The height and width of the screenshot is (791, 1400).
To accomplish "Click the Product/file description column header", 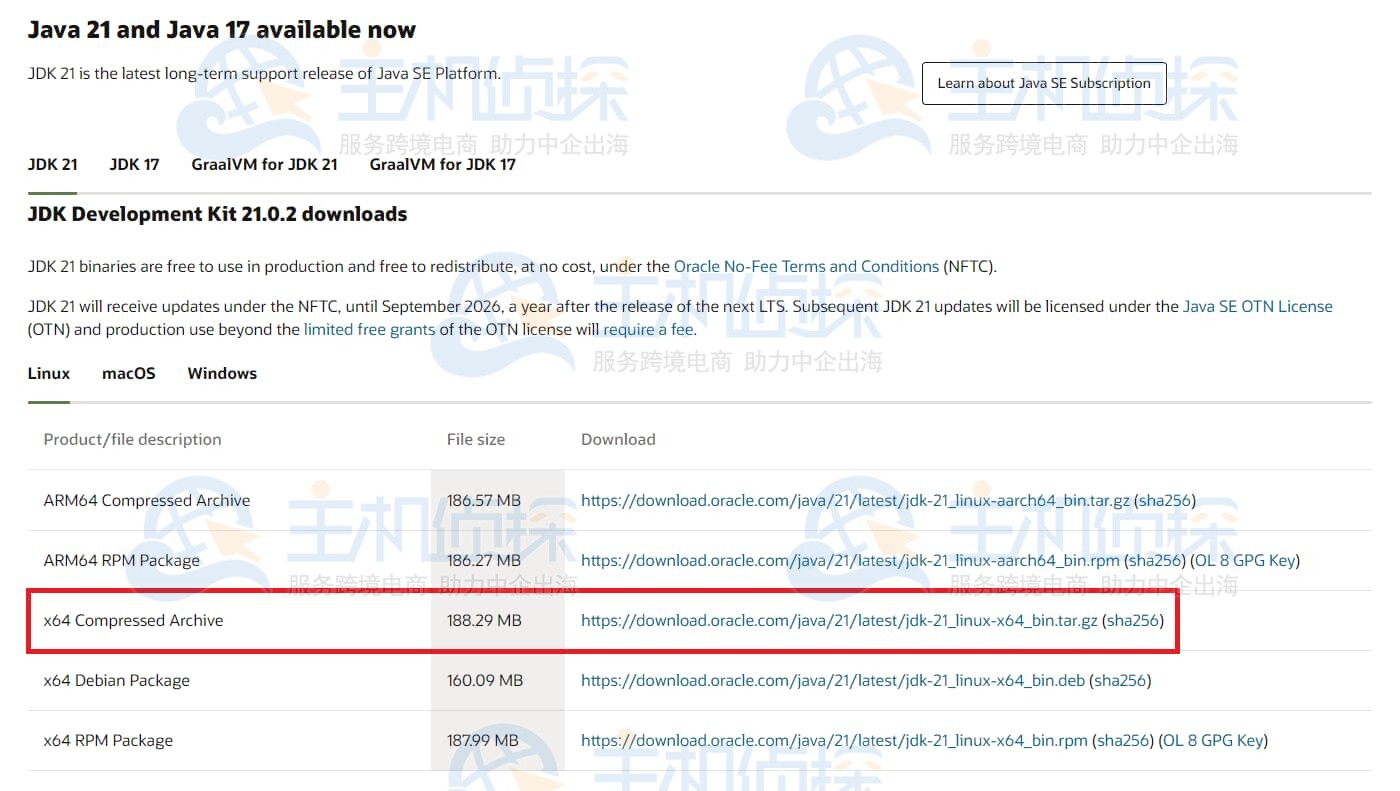I will point(132,439).
